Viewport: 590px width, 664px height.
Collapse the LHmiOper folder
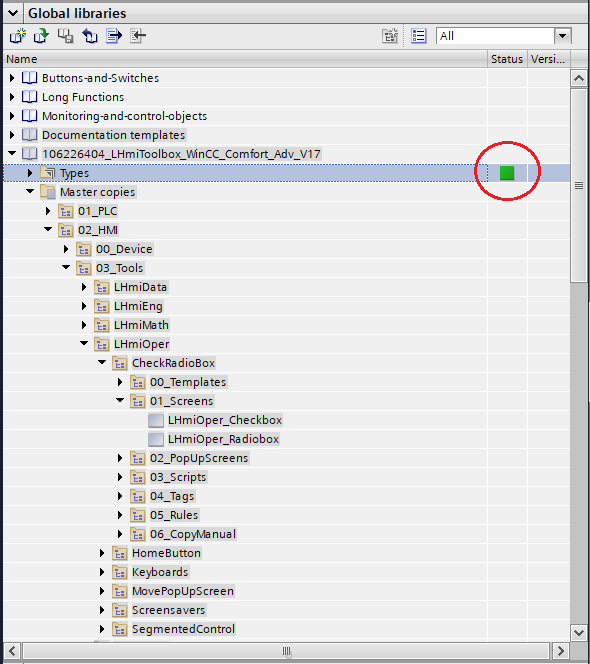(x=84, y=343)
